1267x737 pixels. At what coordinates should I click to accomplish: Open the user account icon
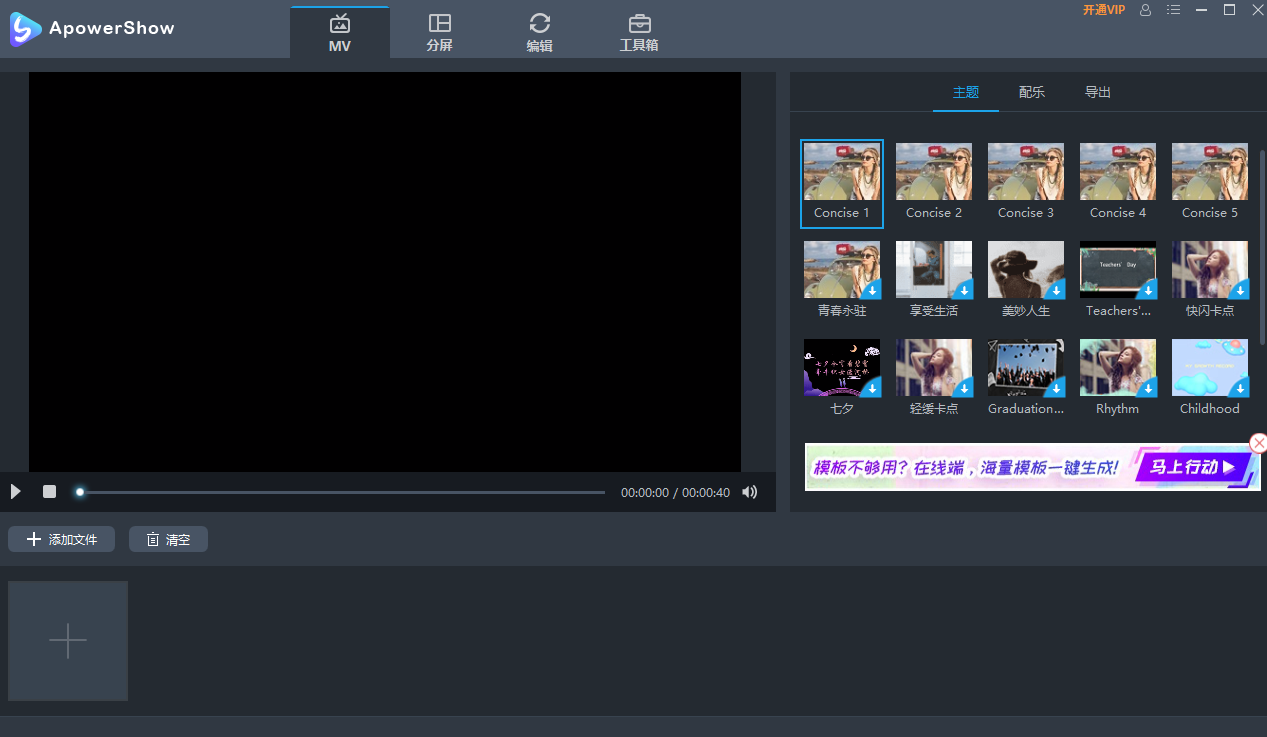(x=1146, y=10)
